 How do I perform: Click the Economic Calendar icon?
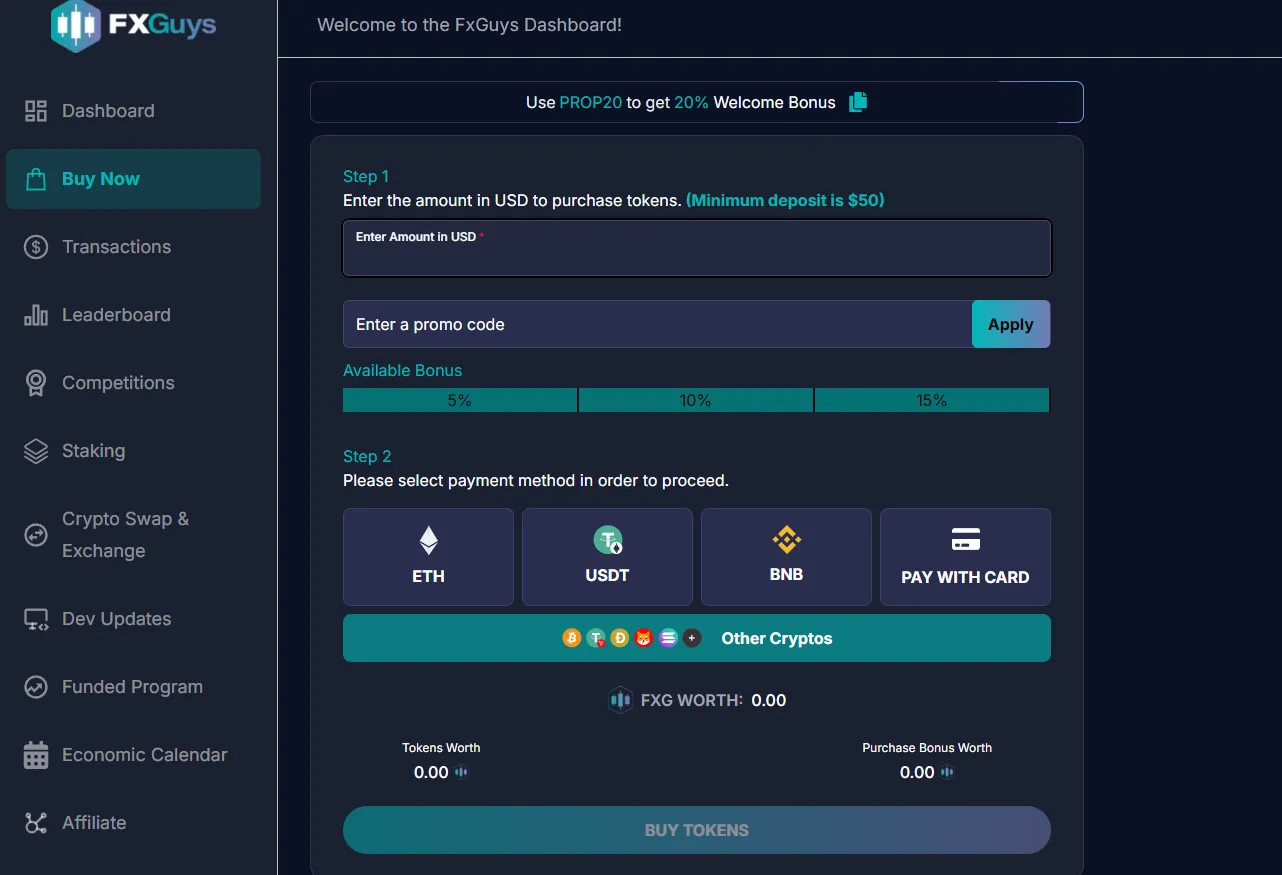[x=36, y=755]
